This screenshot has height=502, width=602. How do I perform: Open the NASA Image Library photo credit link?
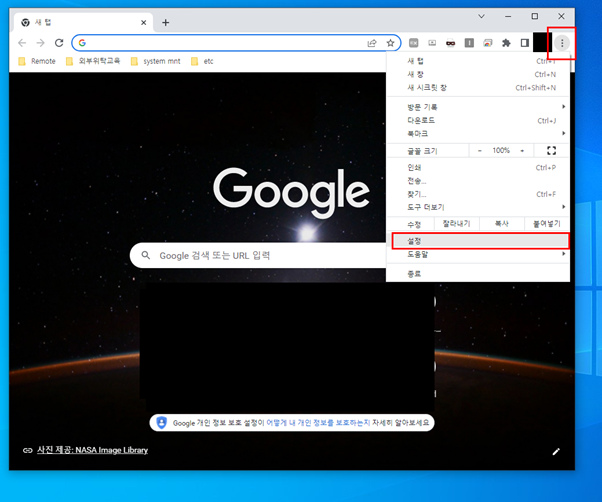(92, 450)
